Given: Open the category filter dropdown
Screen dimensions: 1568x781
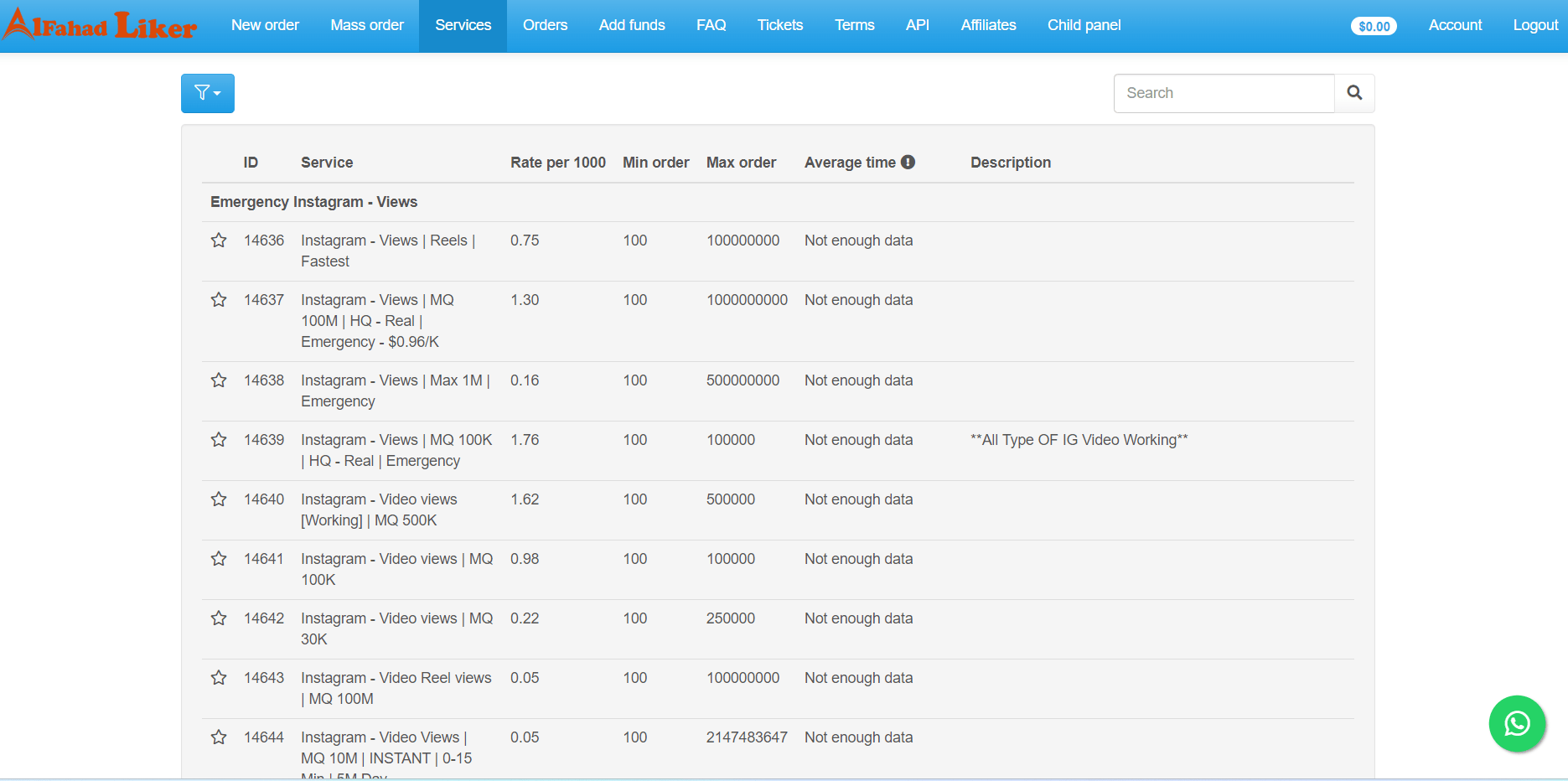Looking at the screenshot, I should [x=207, y=93].
